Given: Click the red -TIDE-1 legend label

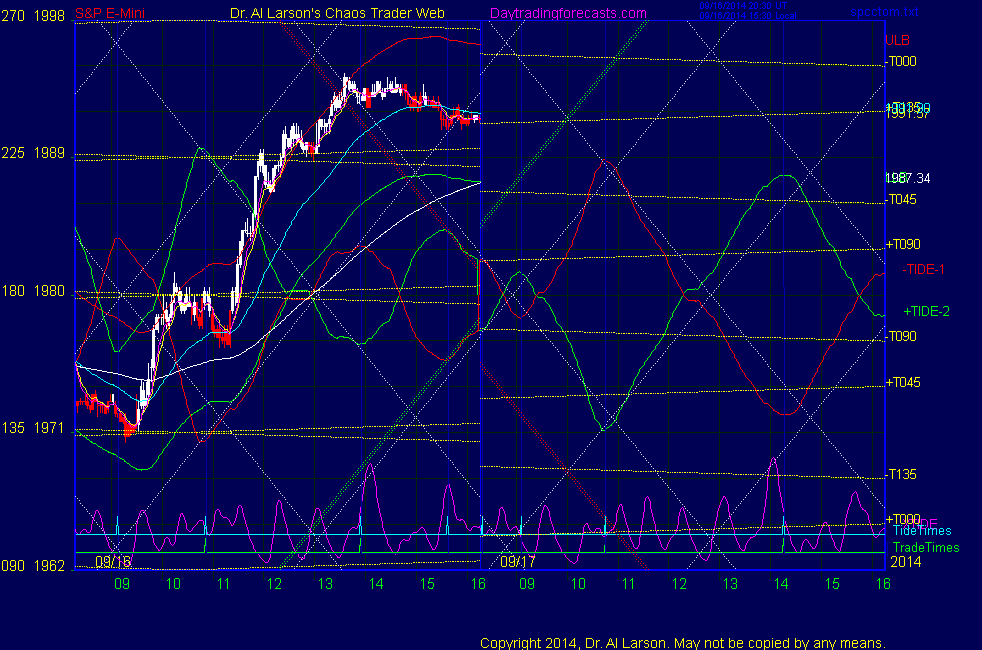Looking at the screenshot, I should (x=923, y=269).
